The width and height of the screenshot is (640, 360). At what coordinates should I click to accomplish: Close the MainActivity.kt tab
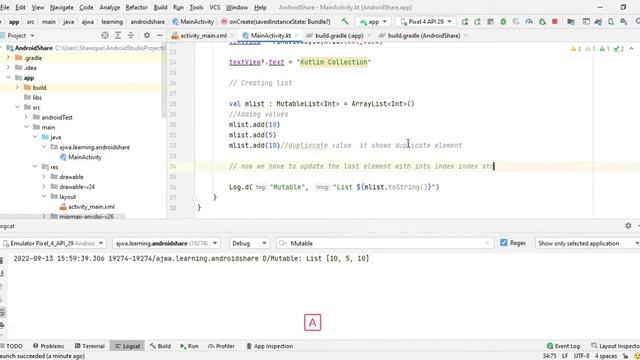pyautogui.click(x=296, y=36)
